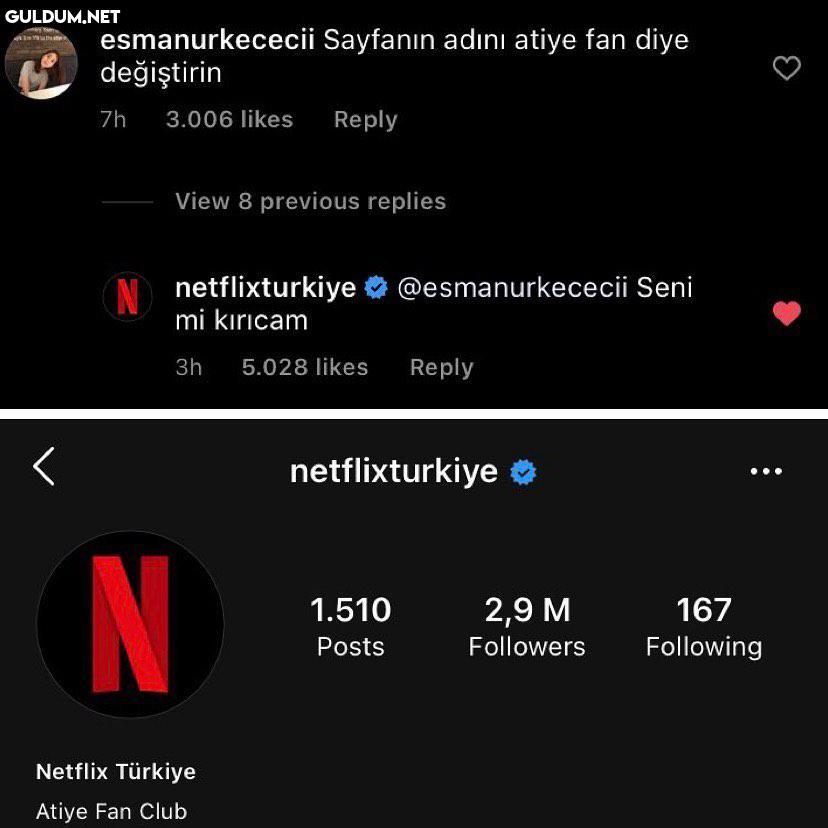Tap the verified badge in the reply
This screenshot has width=828, height=828.
[376, 288]
